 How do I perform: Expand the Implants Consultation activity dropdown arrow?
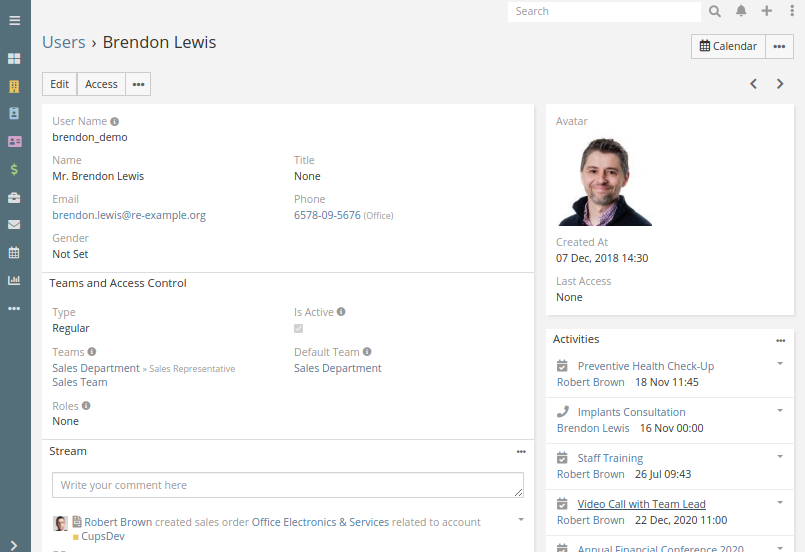click(x=780, y=410)
